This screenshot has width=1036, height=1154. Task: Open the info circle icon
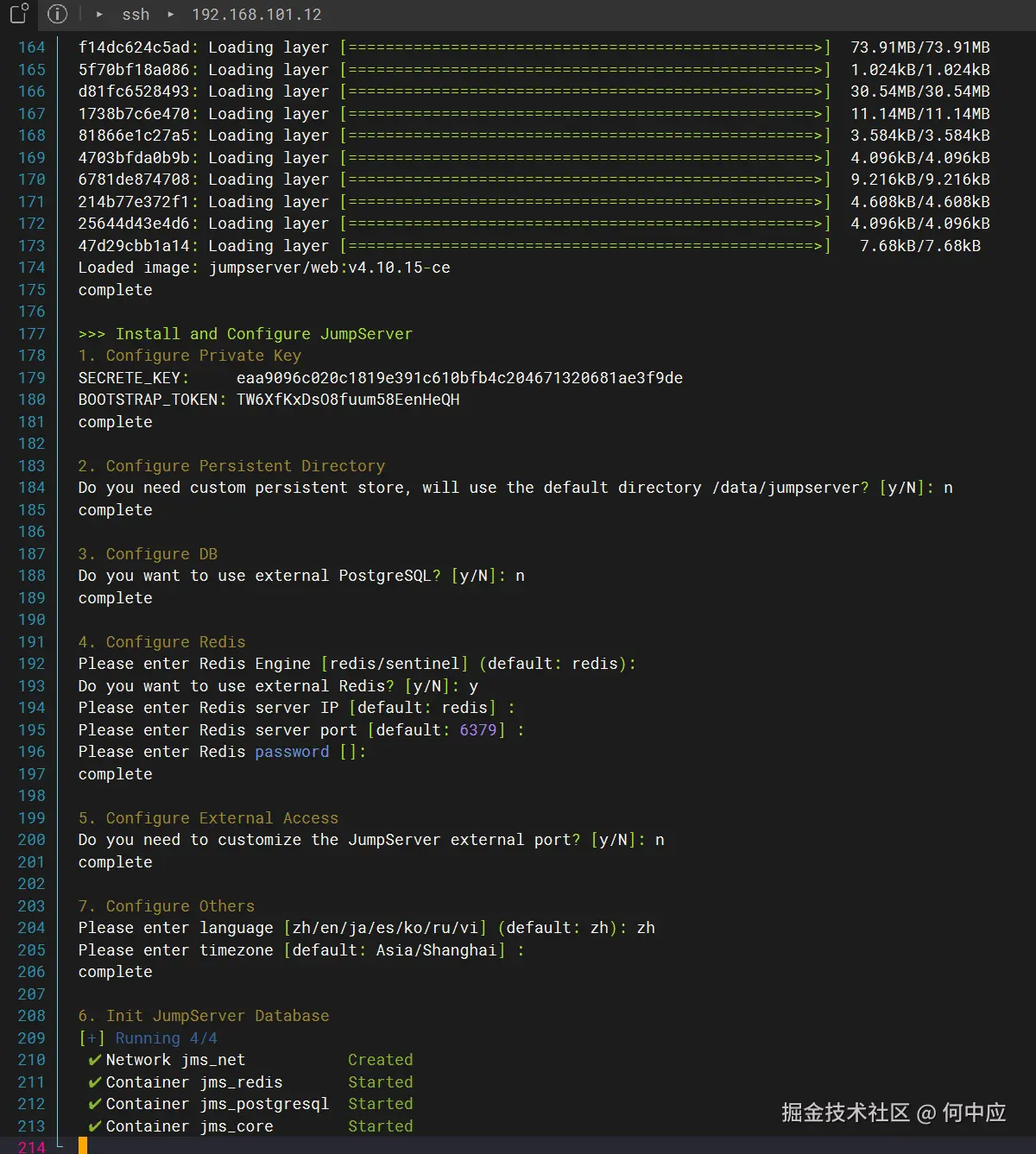57,14
